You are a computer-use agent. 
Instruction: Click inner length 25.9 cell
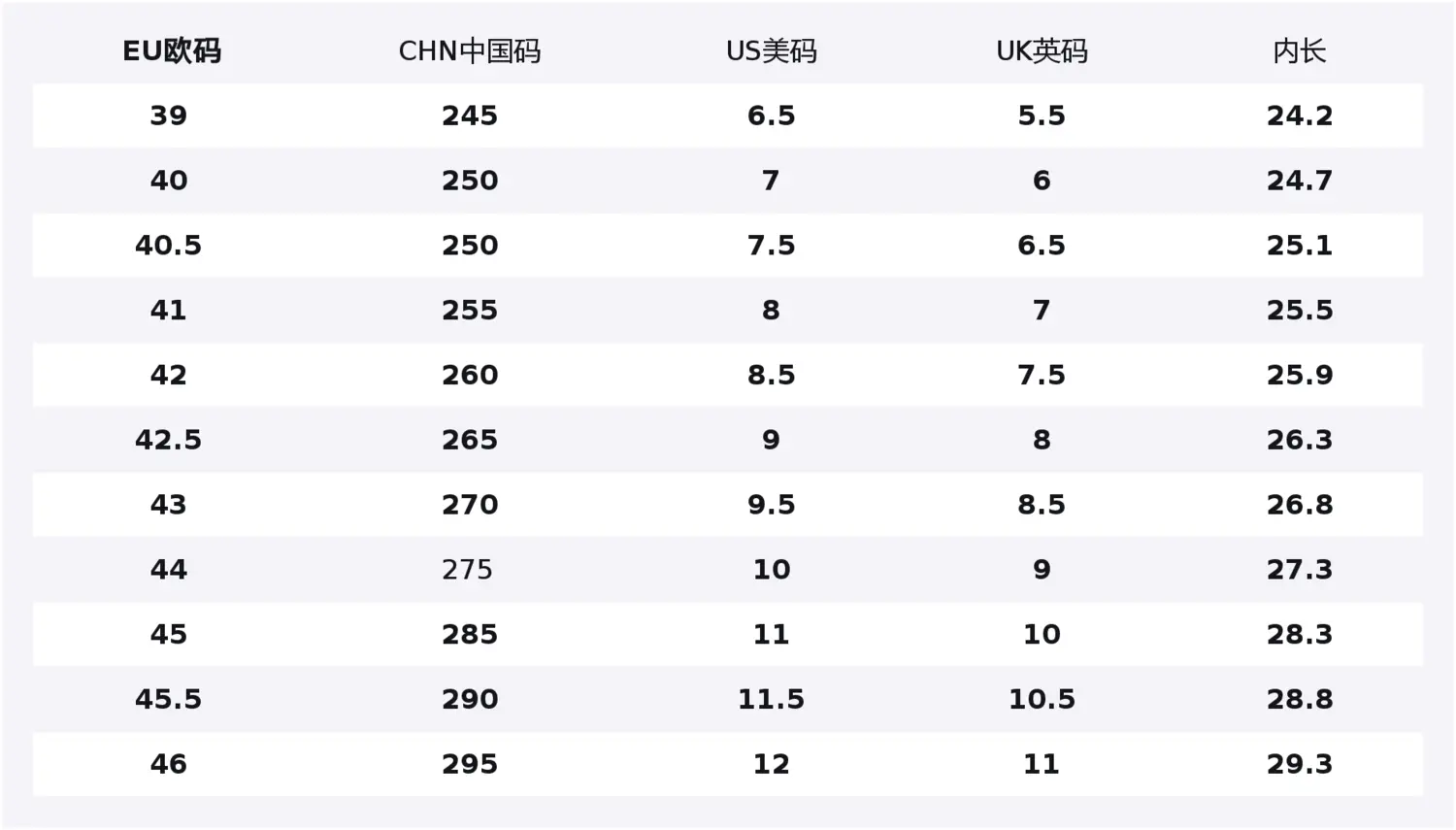[1300, 375]
